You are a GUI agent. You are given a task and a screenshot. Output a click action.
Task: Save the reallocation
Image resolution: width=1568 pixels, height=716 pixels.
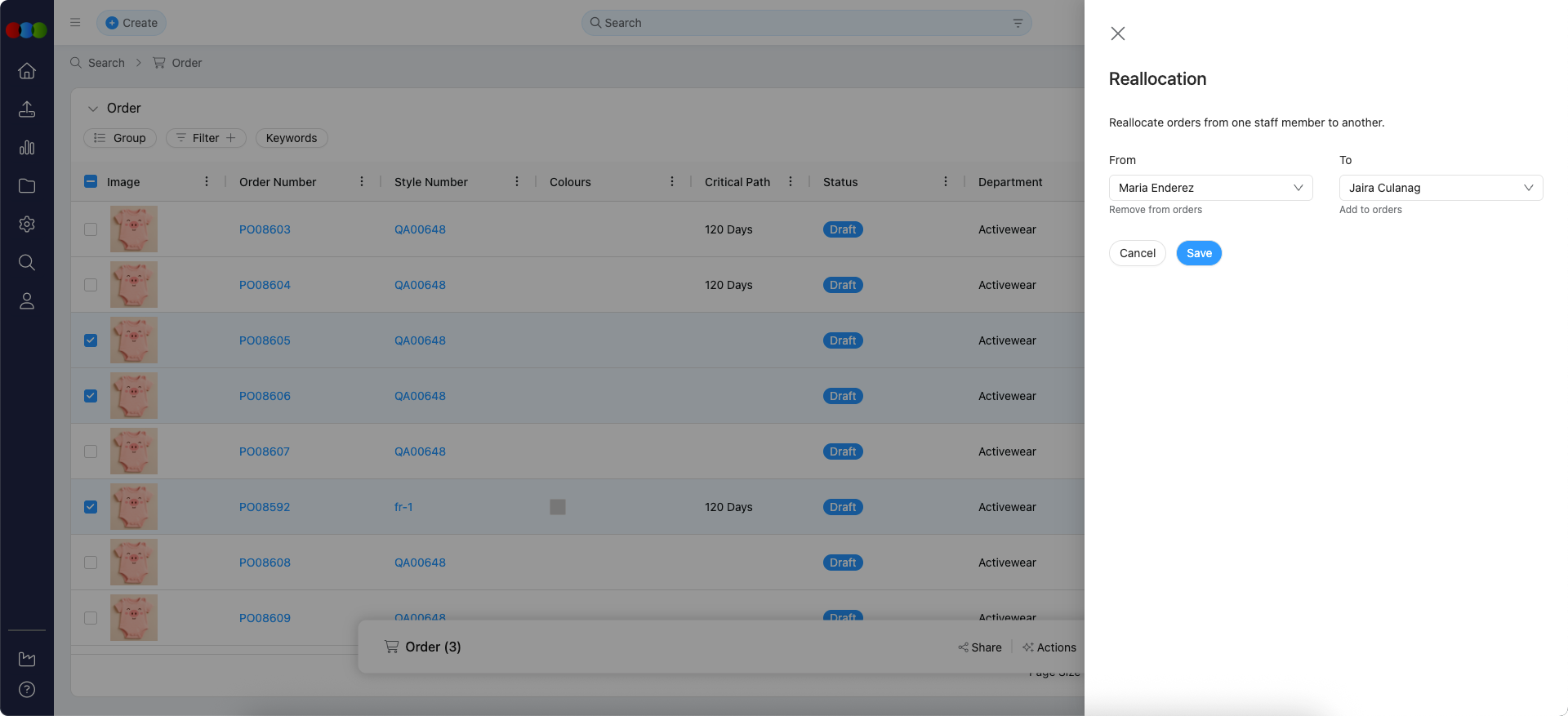(1199, 253)
